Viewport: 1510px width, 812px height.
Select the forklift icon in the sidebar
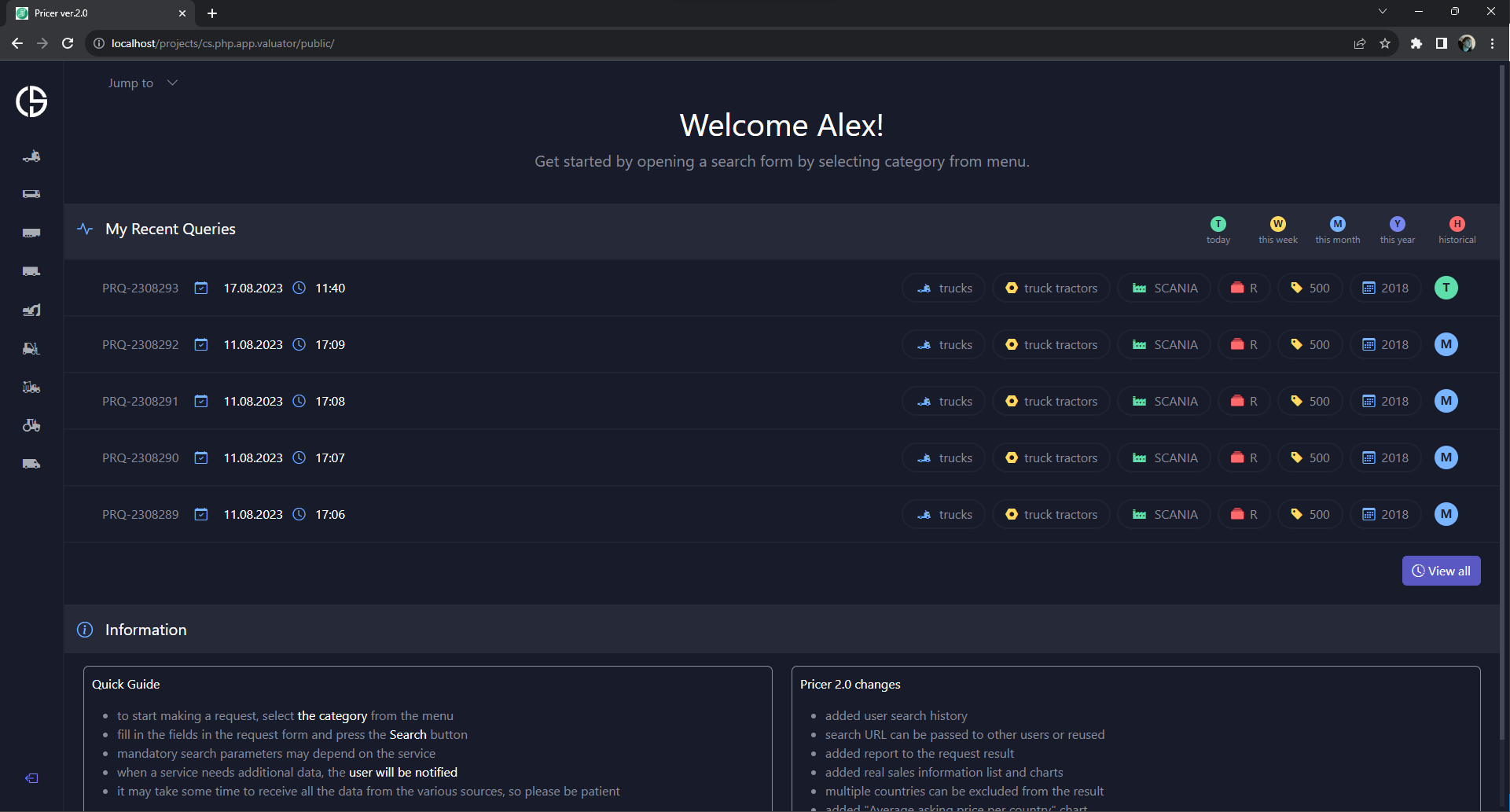31,348
